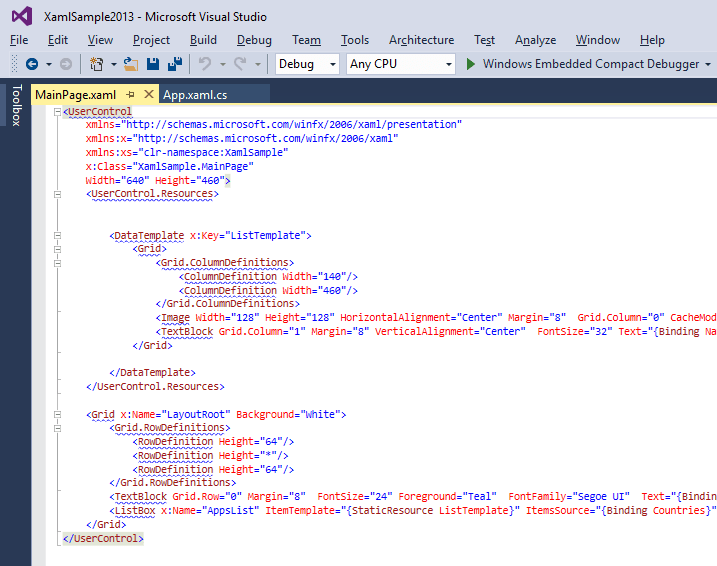The image size is (717, 566).
Task: Undo the last edit
Action: 205,64
